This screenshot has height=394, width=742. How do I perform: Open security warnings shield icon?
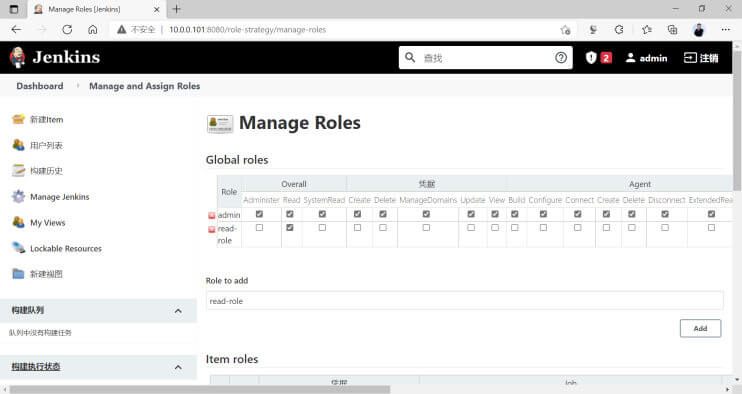pyautogui.click(x=591, y=58)
